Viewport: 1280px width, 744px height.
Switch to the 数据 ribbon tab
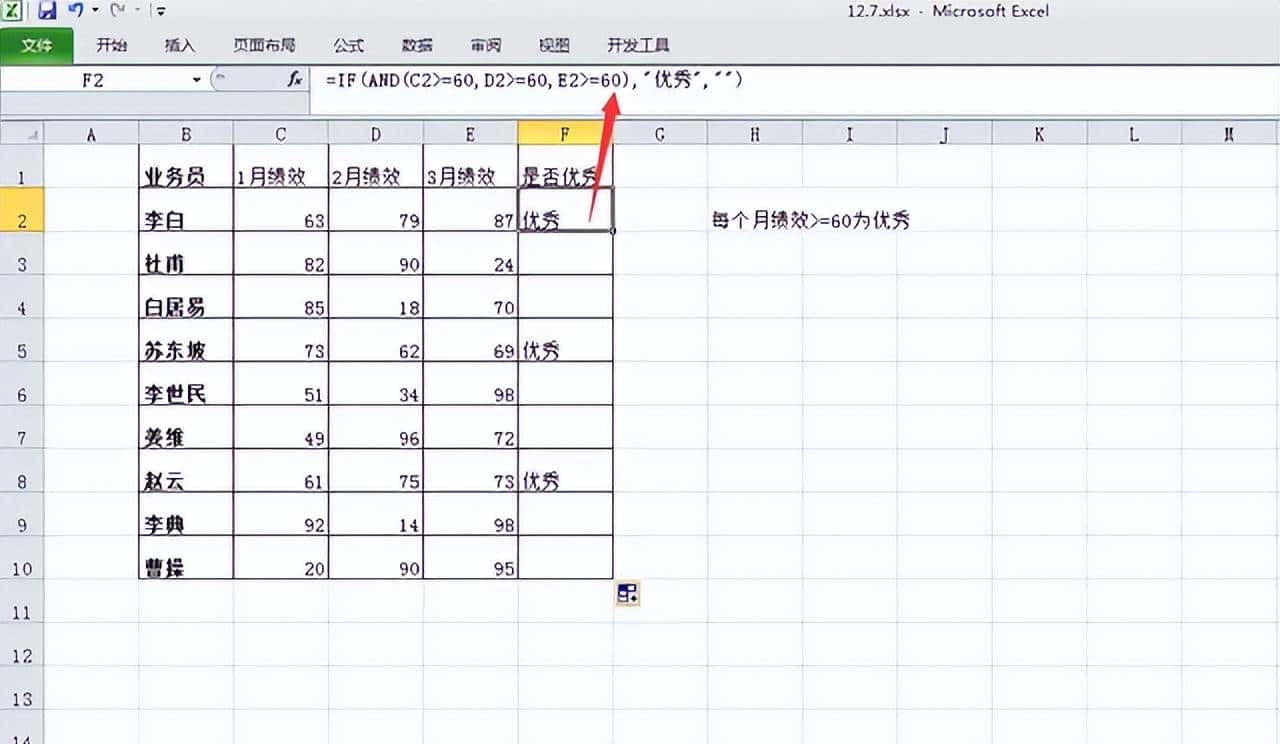[418, 45]
